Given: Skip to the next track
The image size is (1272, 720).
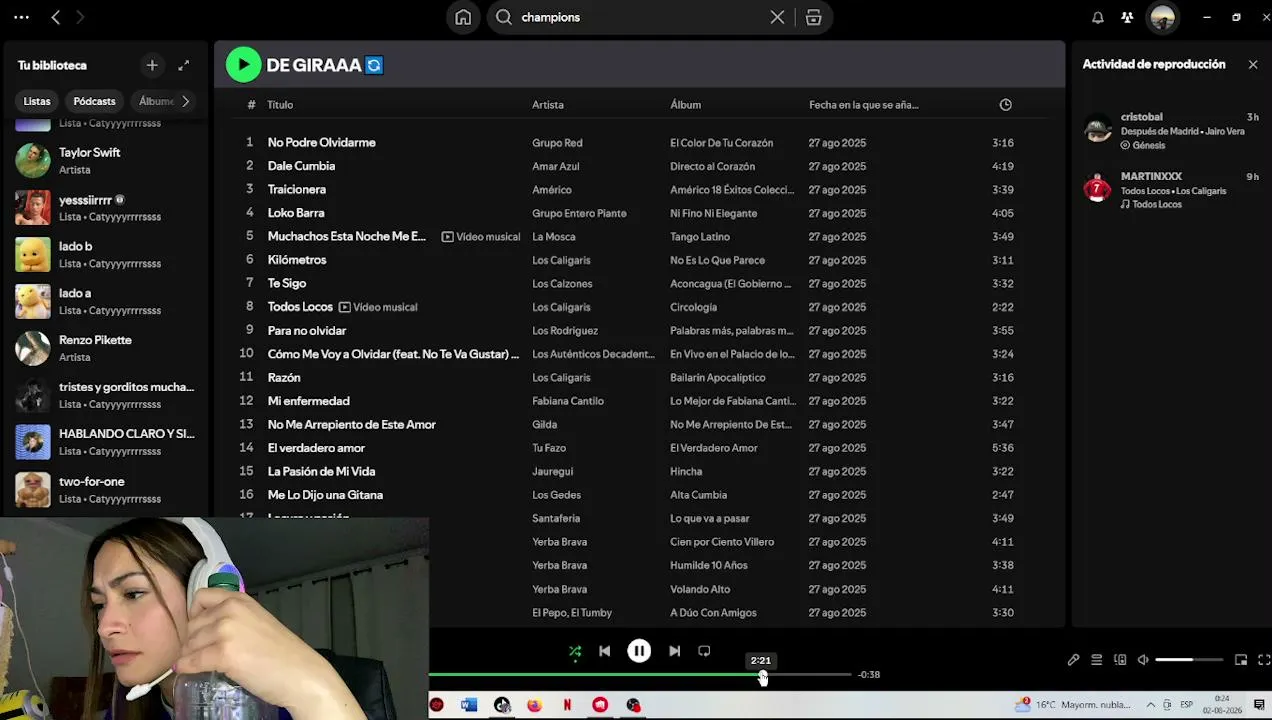Looking at the screenshot, I should (x=674, y=651).
